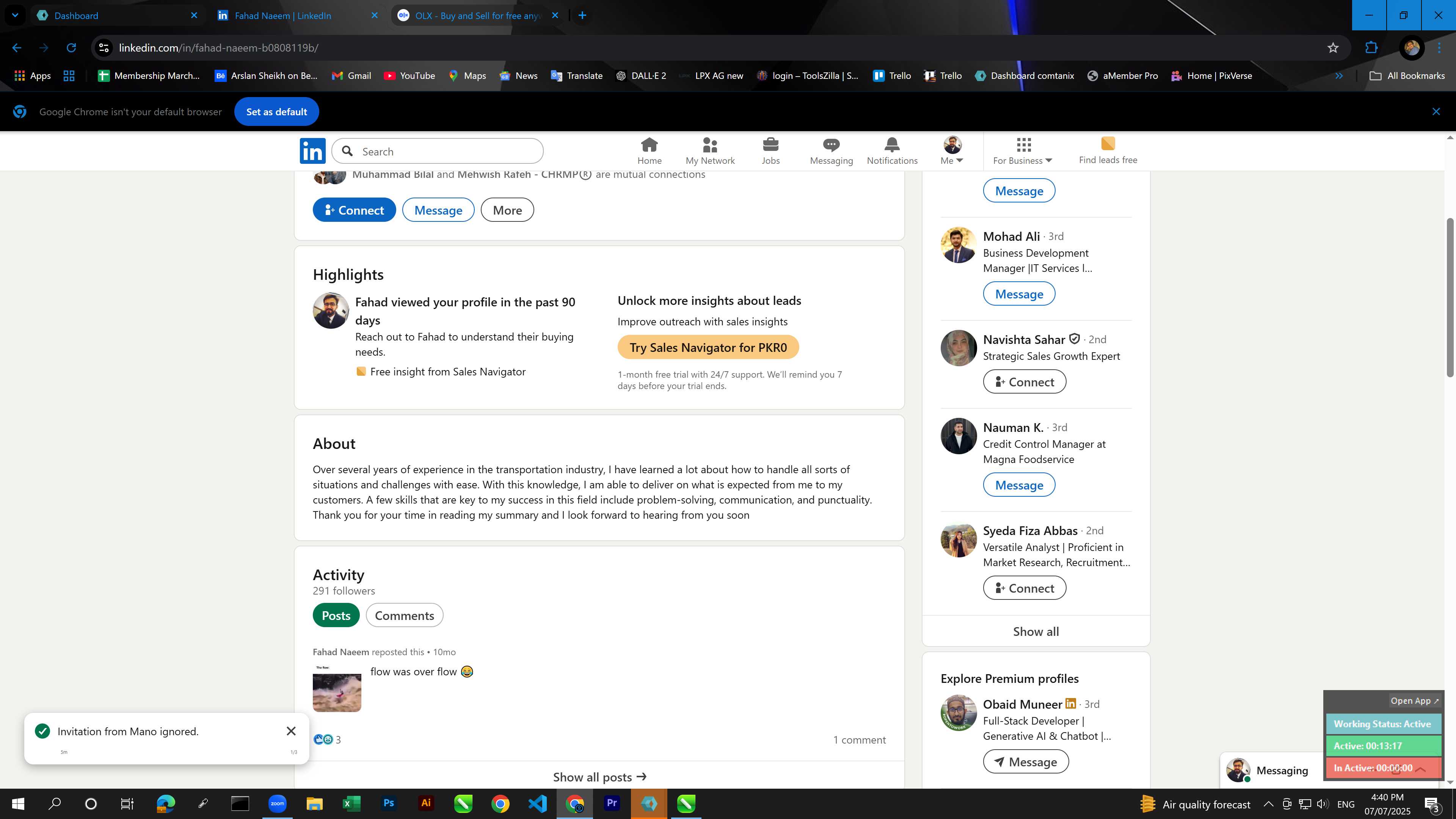The width and height of the screenshot is (1456, 819).
Task: Click Find leads free link
Action: [x=1107, y=152]
